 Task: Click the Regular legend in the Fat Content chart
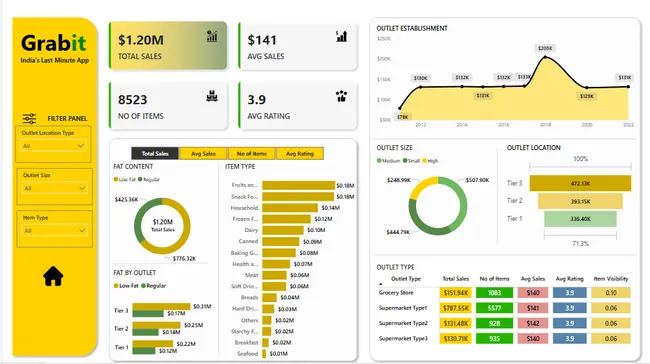149,180
